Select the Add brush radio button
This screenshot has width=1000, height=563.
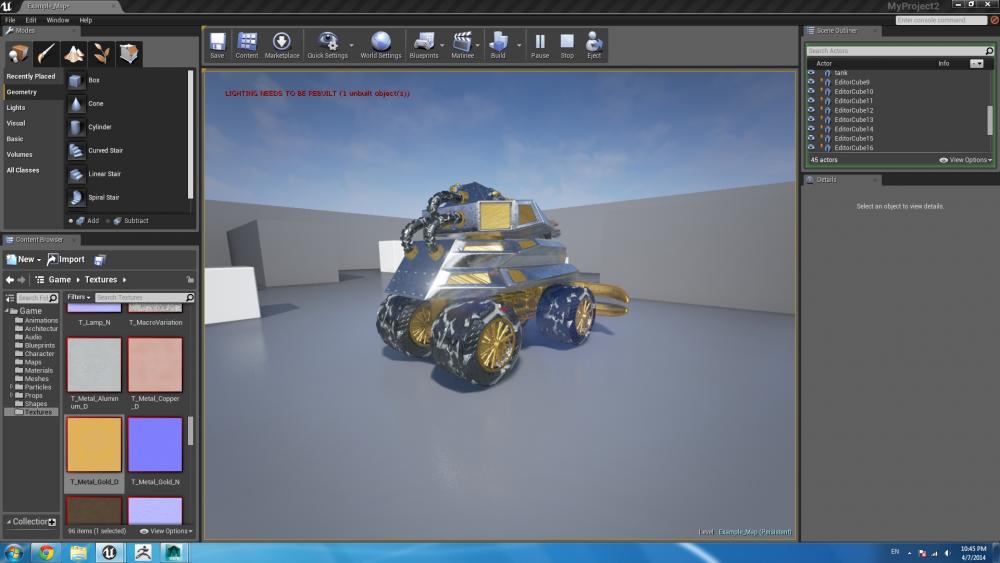point(71,221)
